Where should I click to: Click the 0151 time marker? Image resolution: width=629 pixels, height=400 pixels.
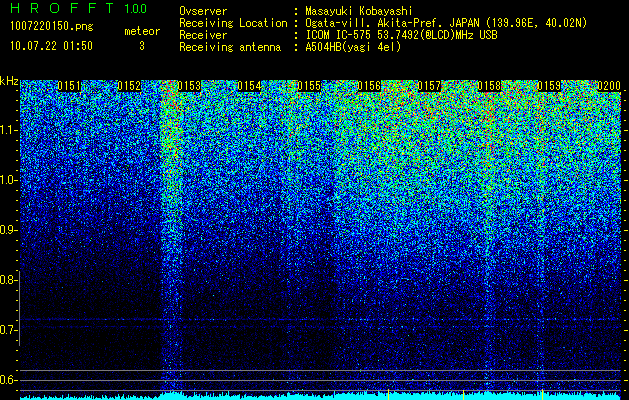[x=69, y=86]
